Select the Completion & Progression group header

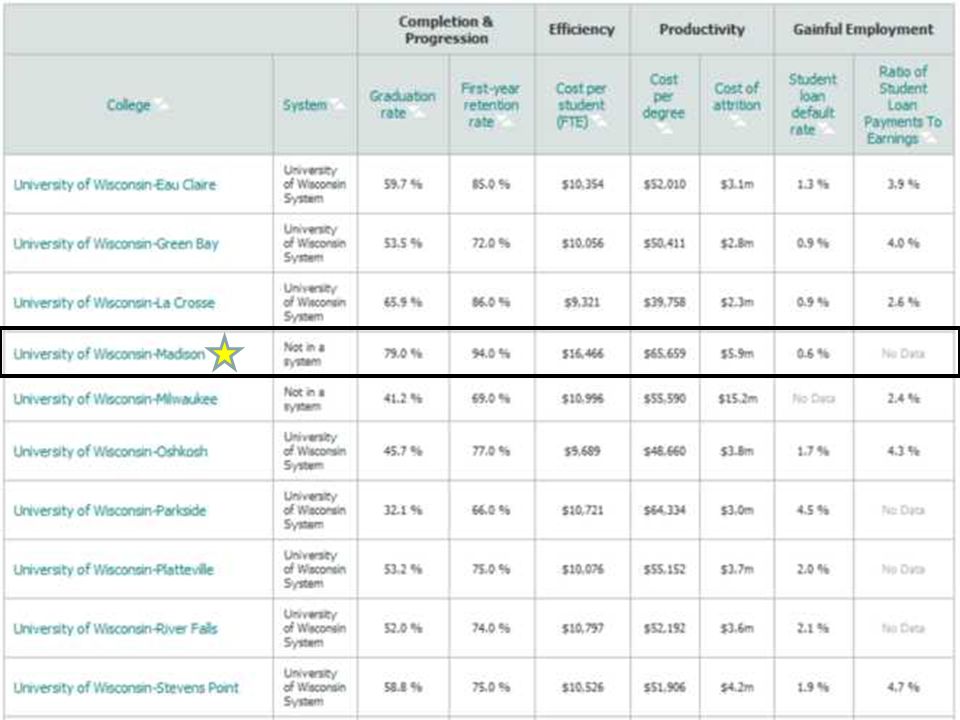(x=446, y=29)
